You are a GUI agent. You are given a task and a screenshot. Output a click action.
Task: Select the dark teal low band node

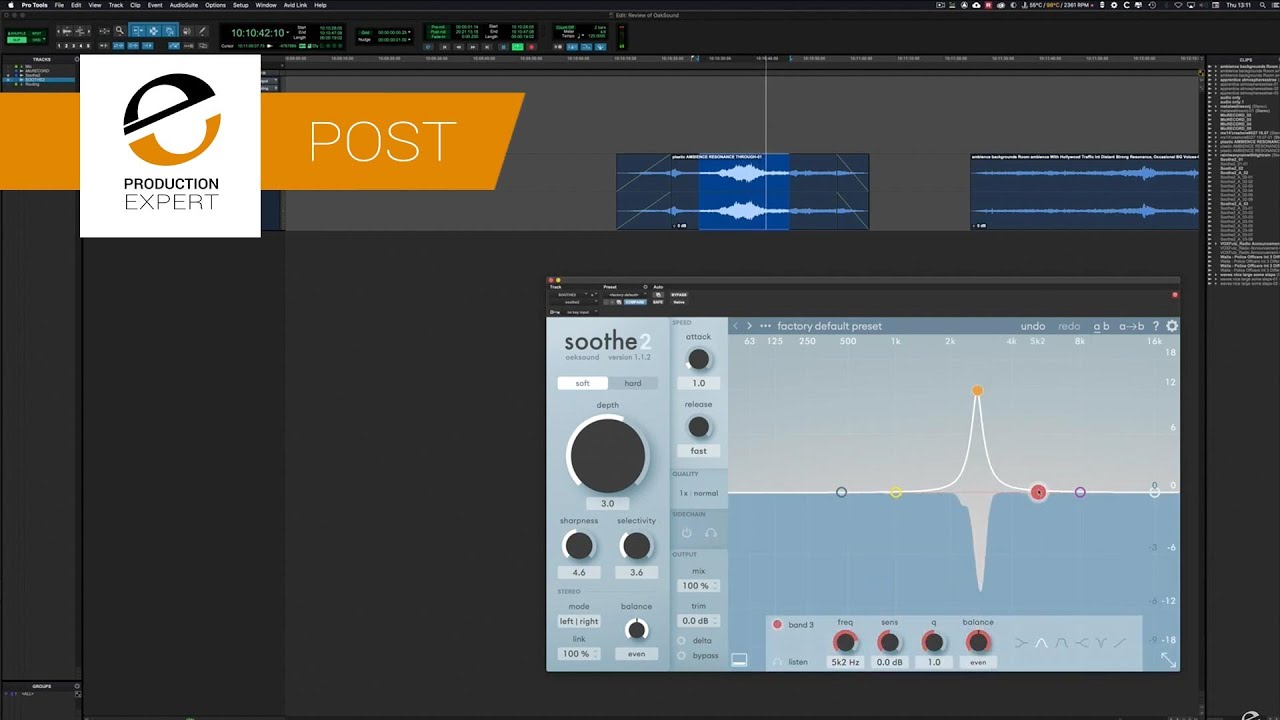coord(841,492)
